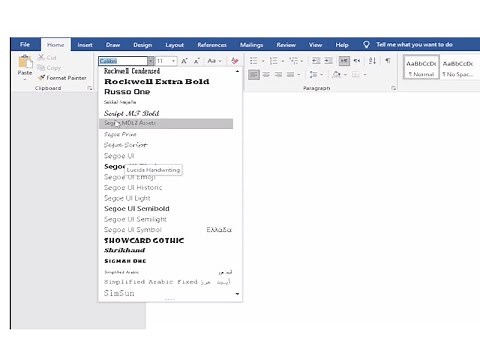Switch to the Mailings tab
The image size is (480, 360).
pyautogui.click(x=251, y=45)
